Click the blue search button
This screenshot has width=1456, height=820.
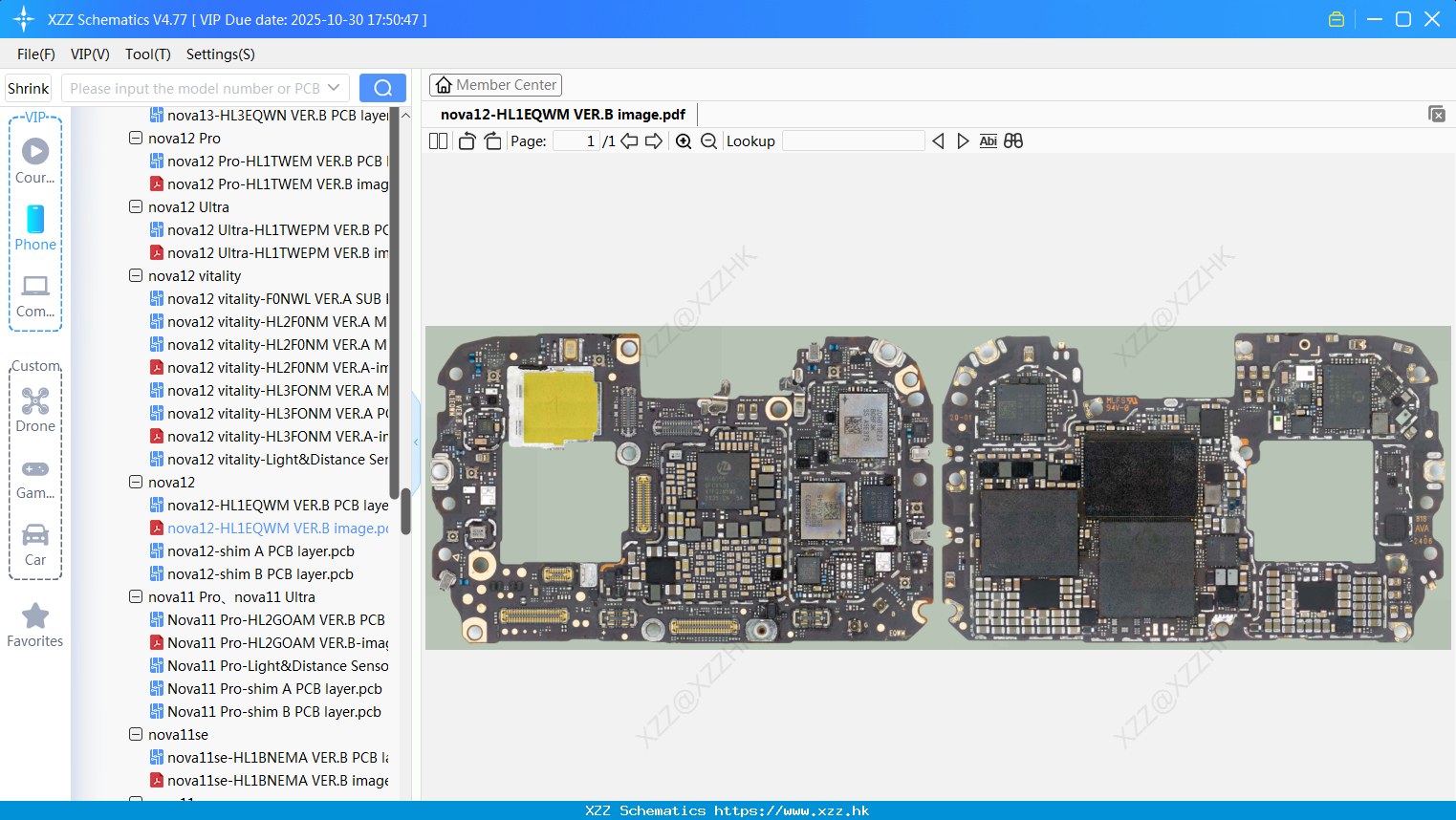(x=382, y=88)
